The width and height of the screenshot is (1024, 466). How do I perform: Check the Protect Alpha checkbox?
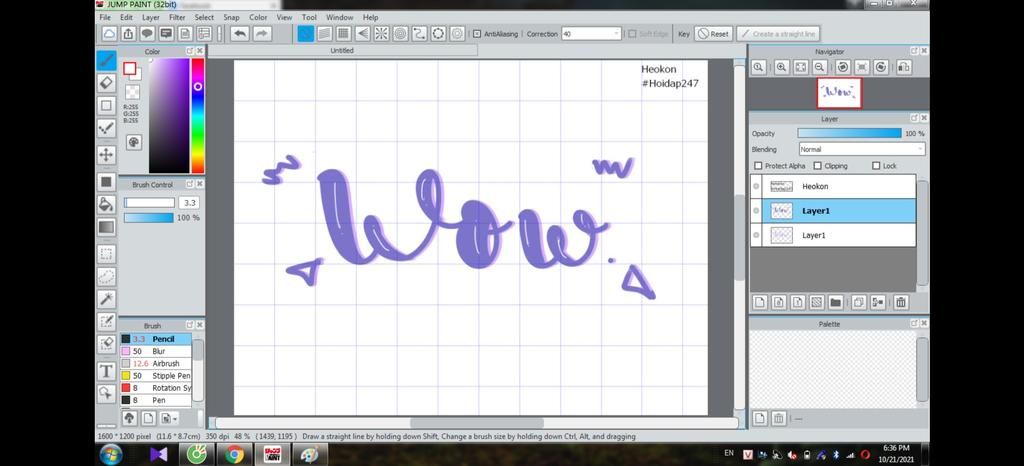[x=758, y=166]
